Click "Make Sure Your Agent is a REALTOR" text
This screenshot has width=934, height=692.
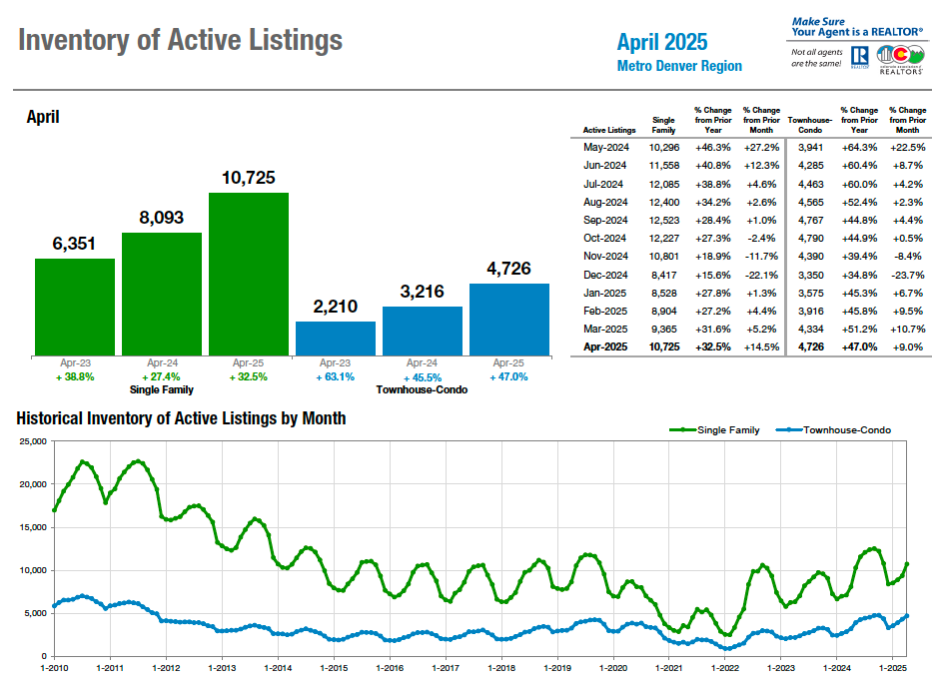tap(857, 26)
